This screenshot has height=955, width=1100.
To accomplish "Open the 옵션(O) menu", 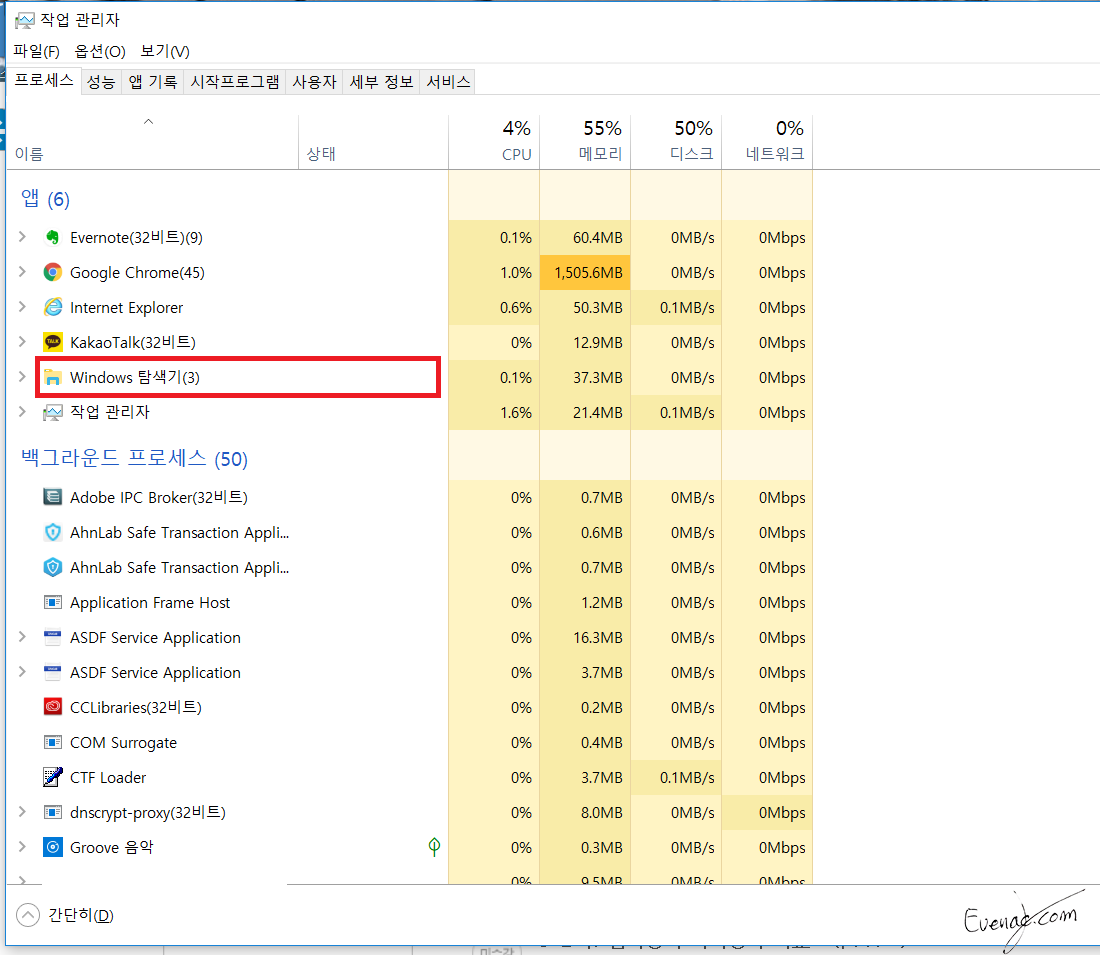I will tap(100, 51).
